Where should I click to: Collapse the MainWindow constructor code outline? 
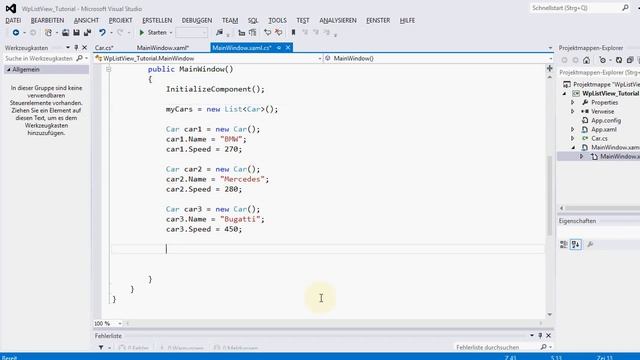[108, 69]
